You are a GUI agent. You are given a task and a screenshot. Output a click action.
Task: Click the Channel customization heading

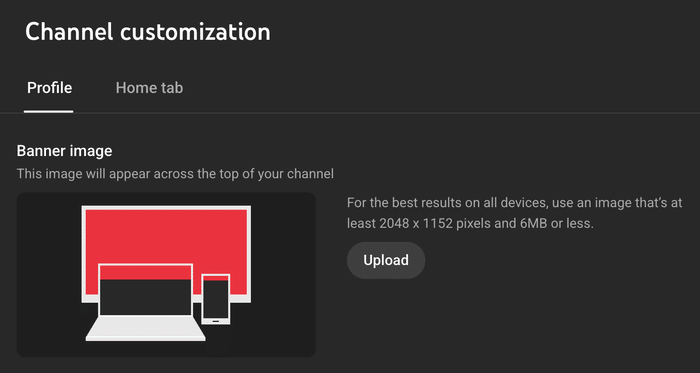(147, 32)
